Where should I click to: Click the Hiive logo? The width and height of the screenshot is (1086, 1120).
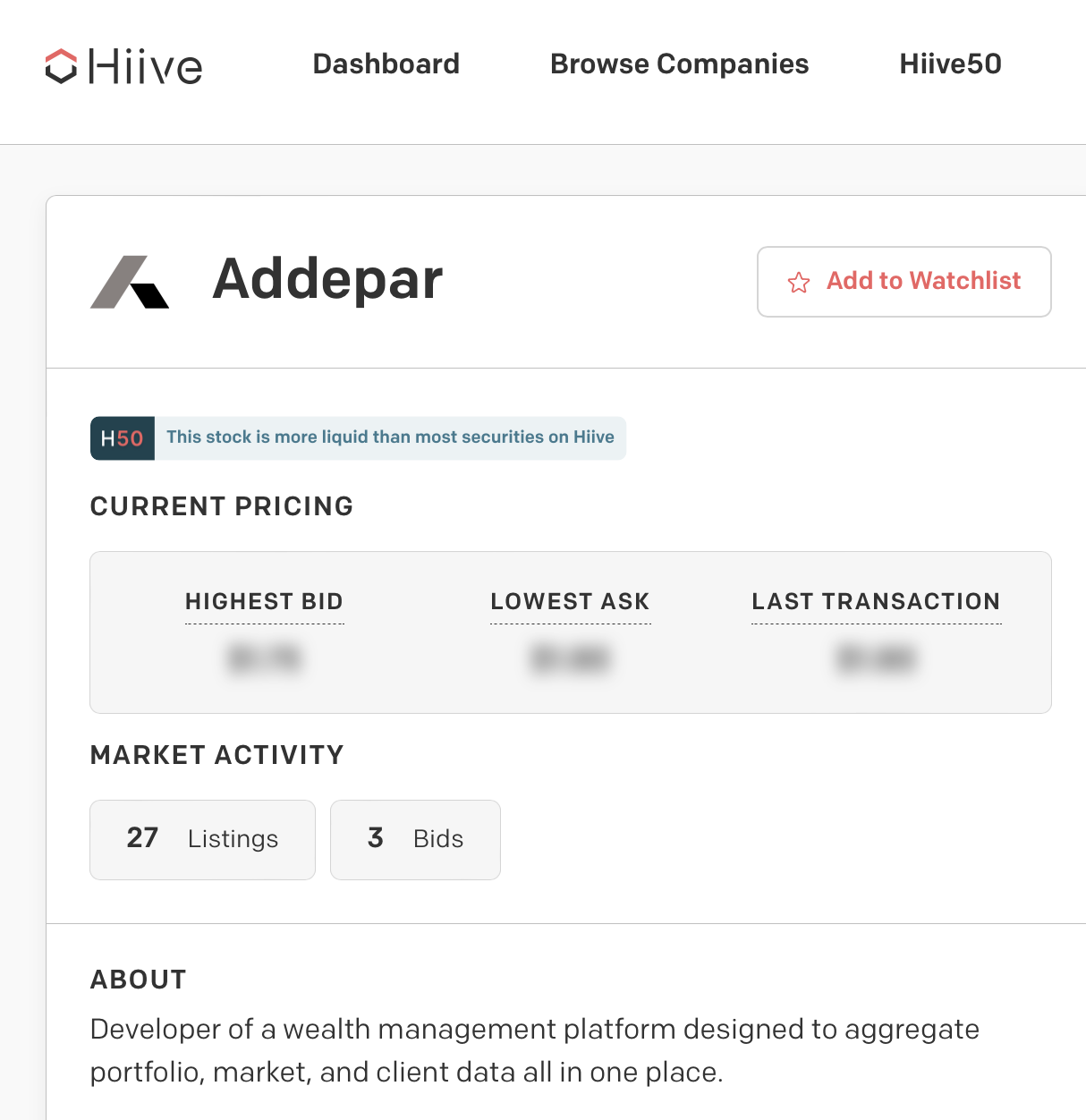click(x=123, y=66)
